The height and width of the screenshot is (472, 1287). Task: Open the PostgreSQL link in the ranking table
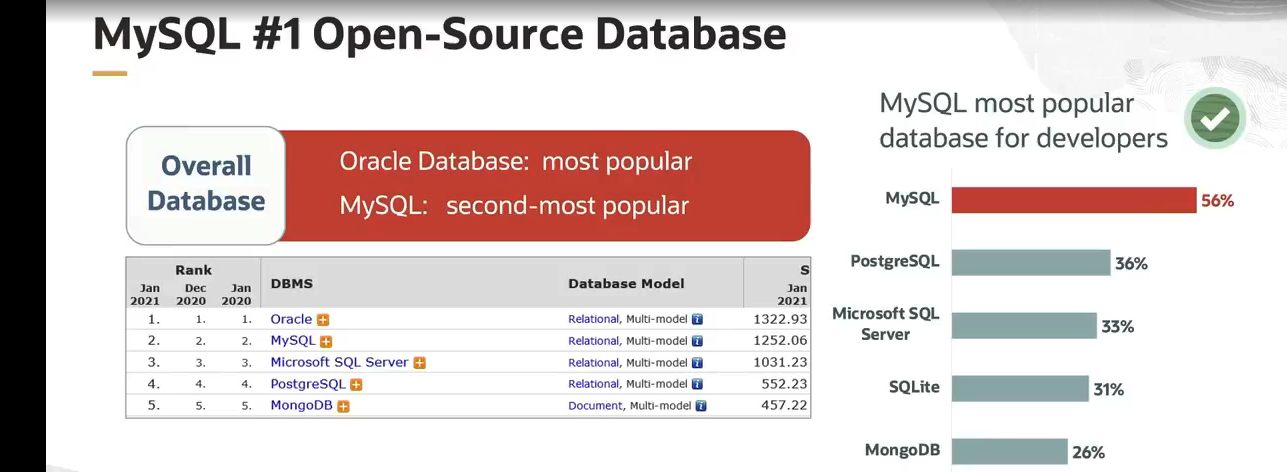coord(307,384)
